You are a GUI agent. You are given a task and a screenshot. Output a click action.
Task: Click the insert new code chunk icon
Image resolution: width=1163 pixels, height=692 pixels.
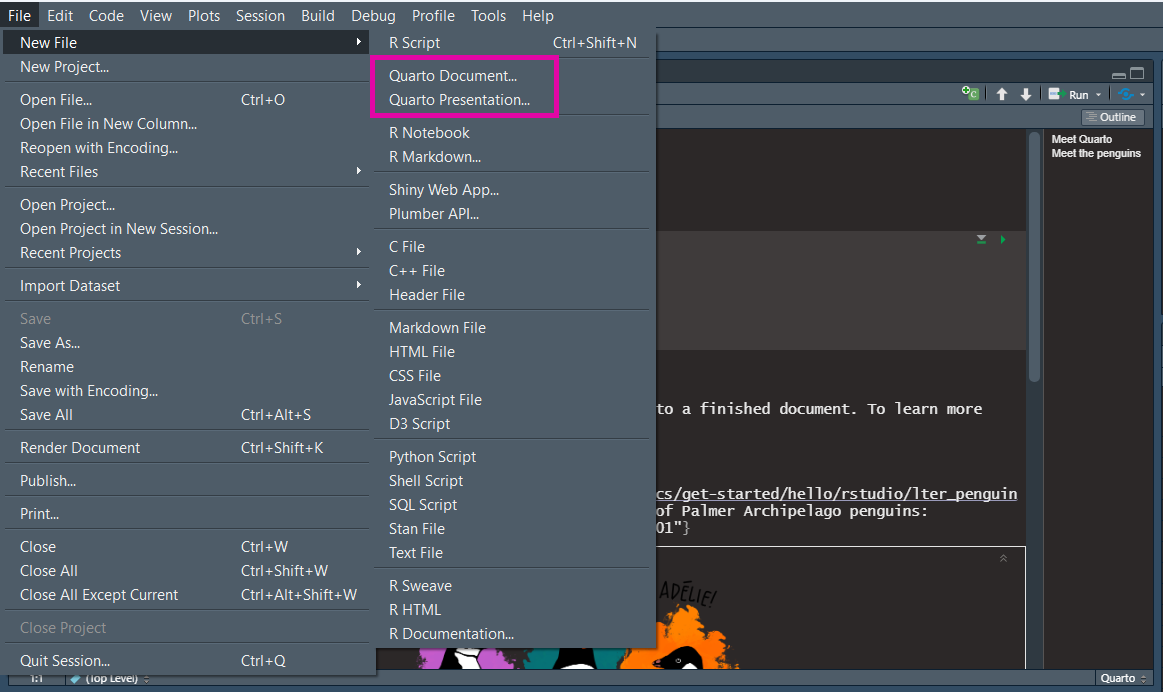tap(970, 93)
